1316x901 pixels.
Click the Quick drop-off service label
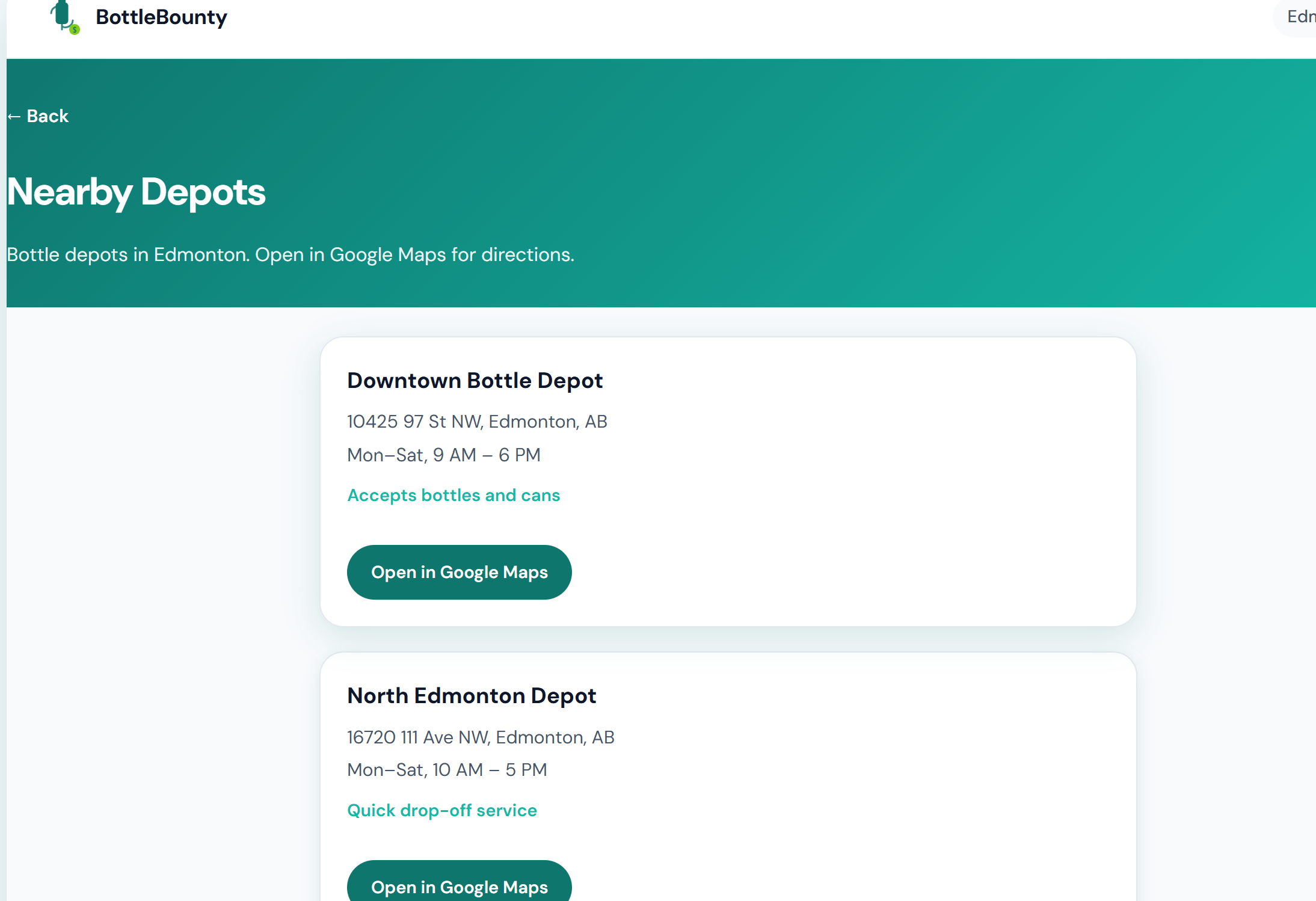441,810
